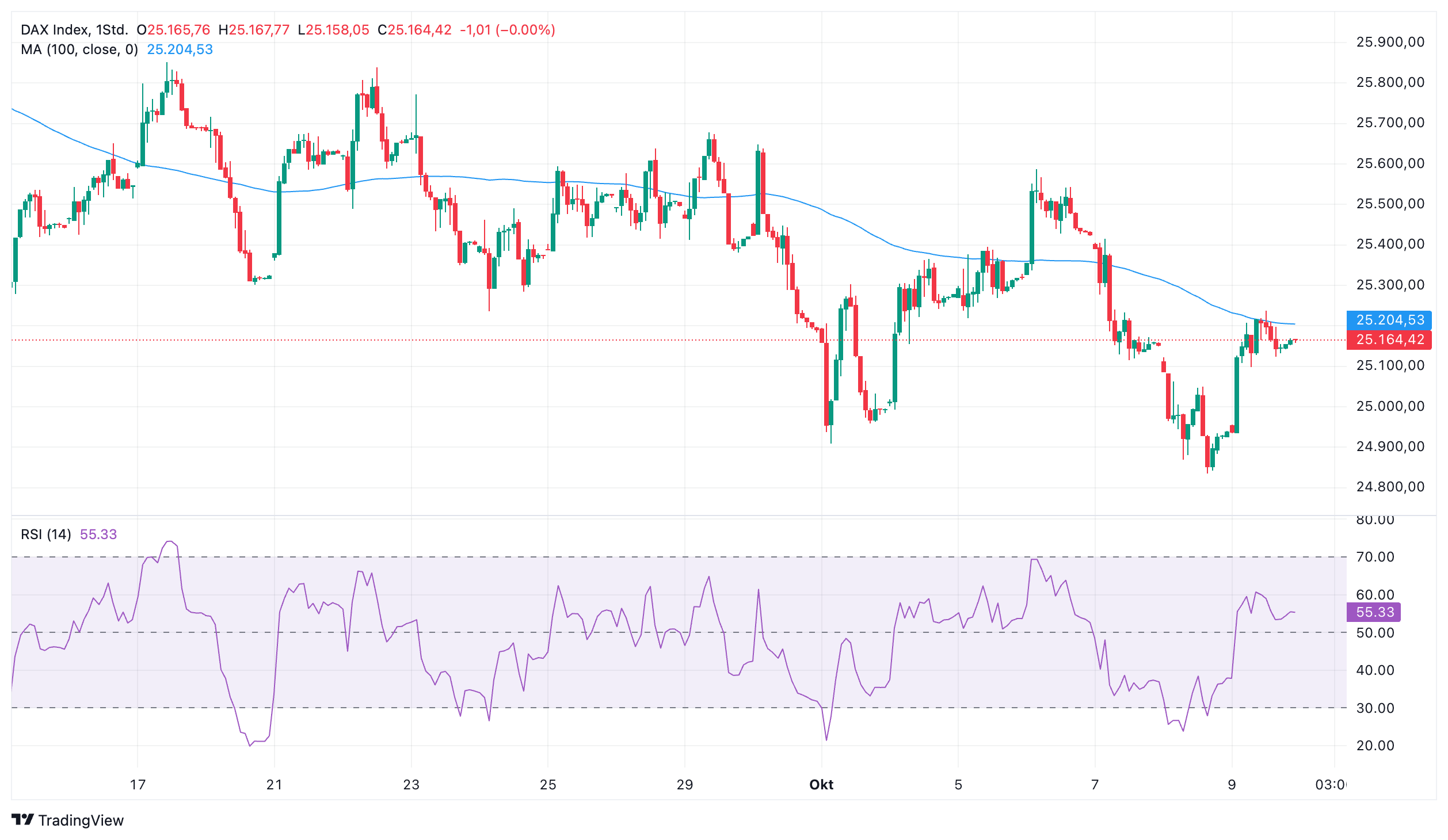The width and height of the screenshot is (1448, 840).
Task: Click the 25.000,00 price axis label
Action: pos(1390,406)
